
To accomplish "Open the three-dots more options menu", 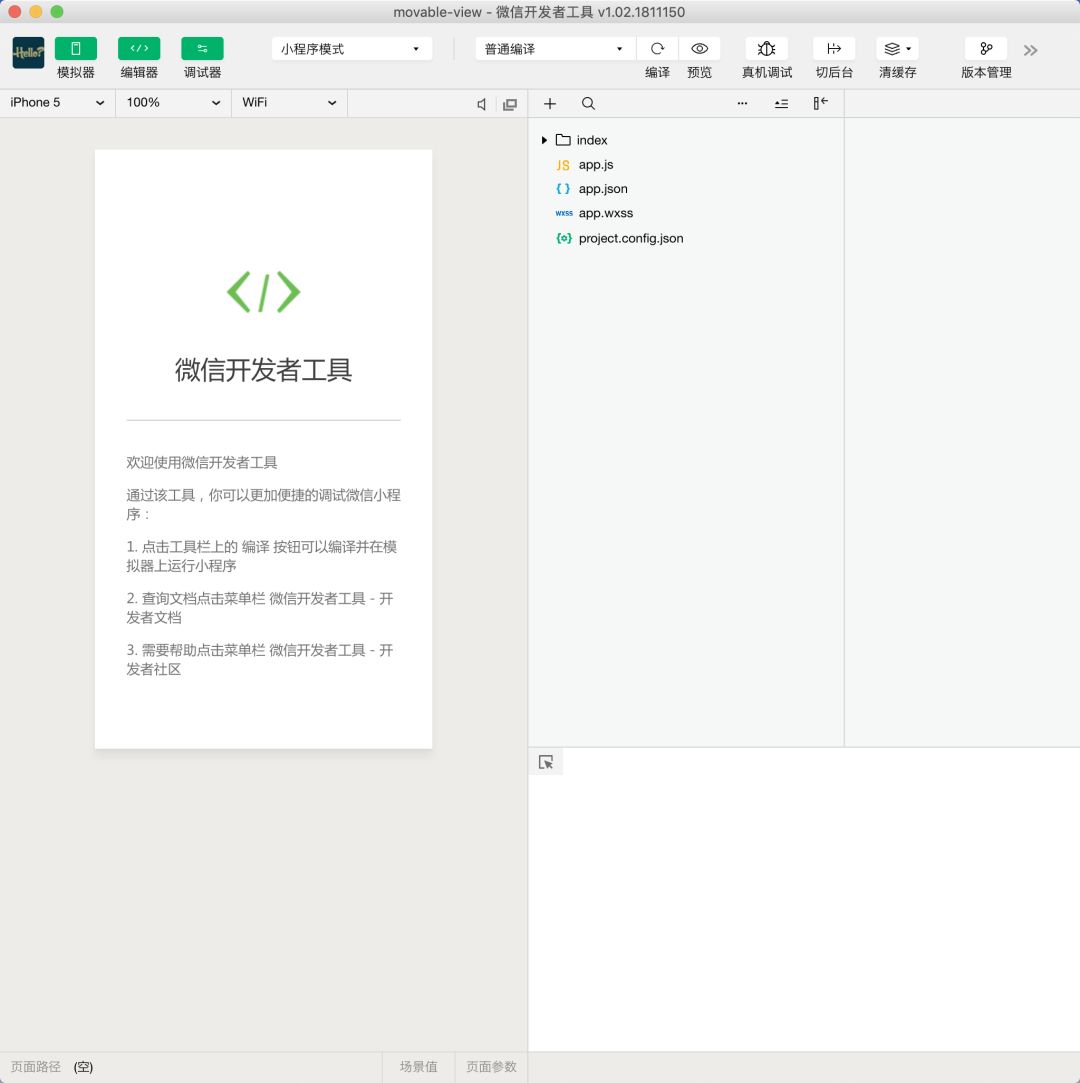I will point(742,104).
